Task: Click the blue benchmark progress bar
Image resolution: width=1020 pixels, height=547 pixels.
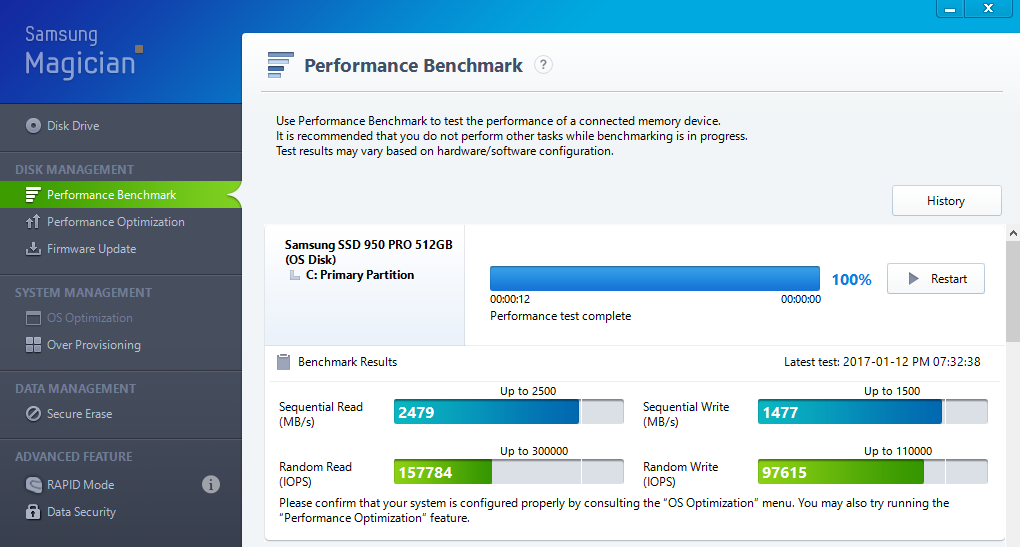Action: click(654, 278)
